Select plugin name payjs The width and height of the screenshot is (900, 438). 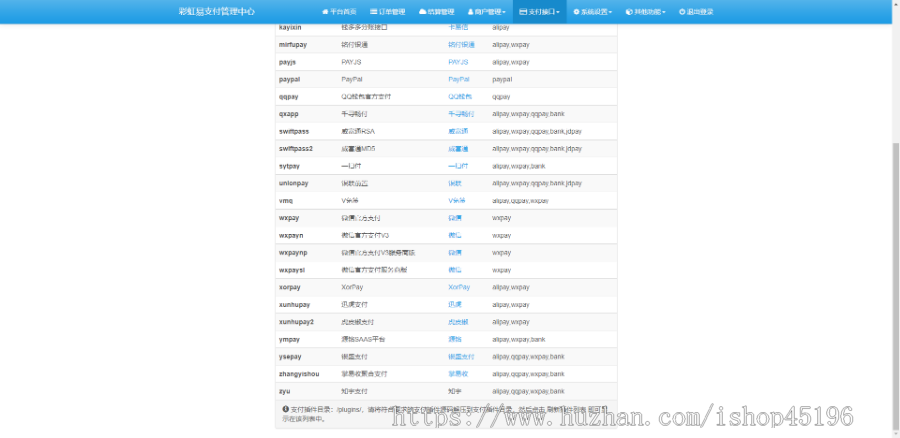[x=288, y=62]
